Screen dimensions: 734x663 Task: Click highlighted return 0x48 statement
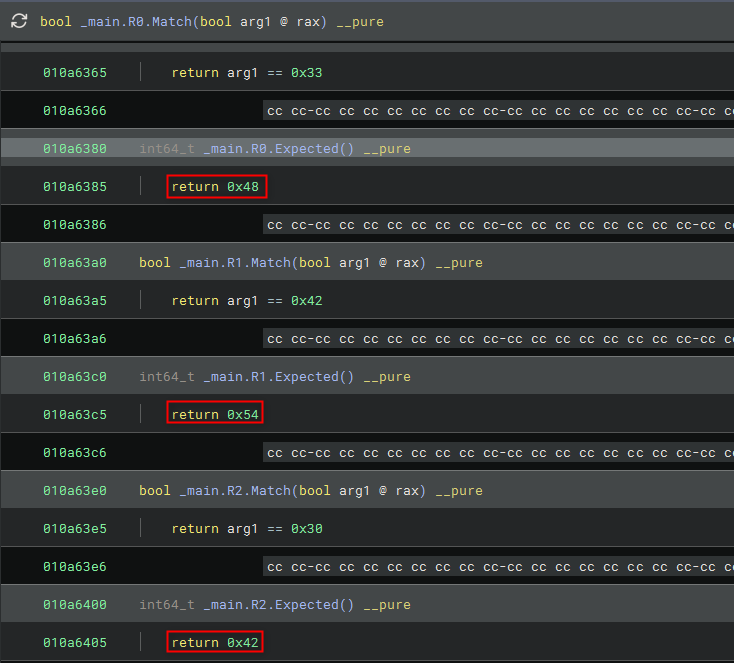216,187
